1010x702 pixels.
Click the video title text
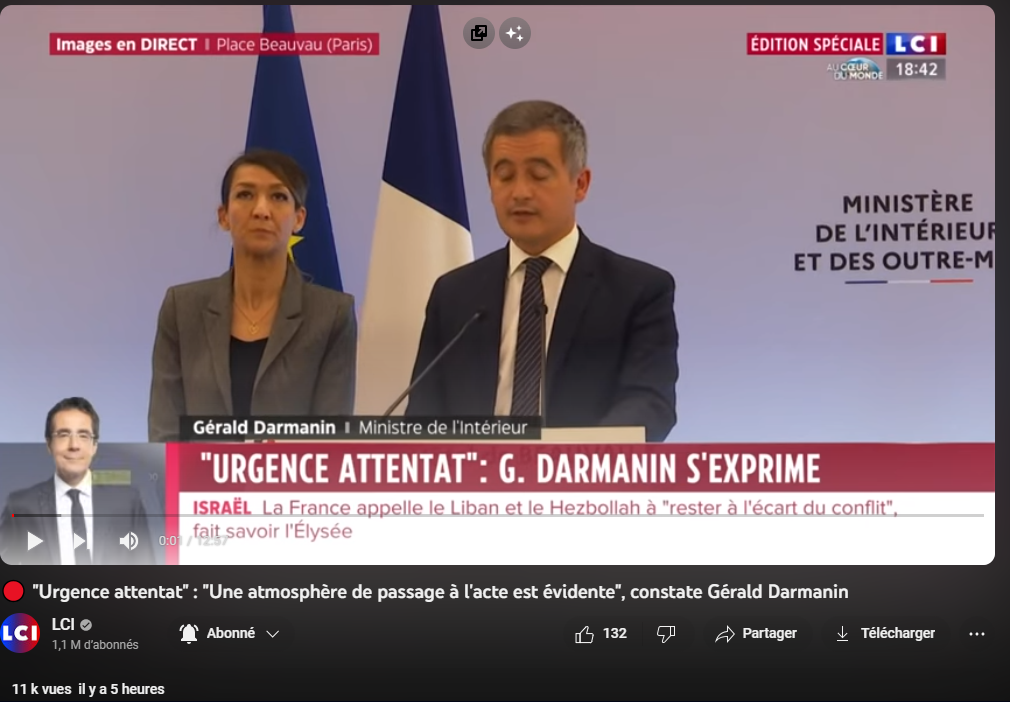(440, 592)
